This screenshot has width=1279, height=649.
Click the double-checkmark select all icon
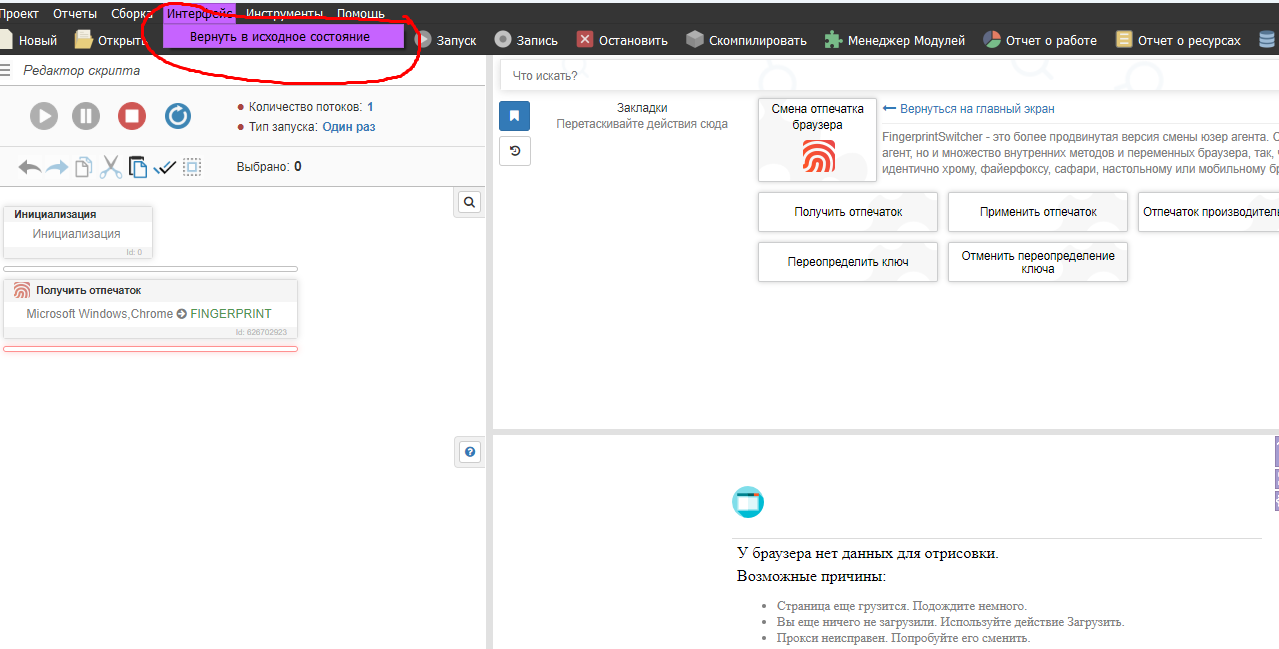coord(165,168)
